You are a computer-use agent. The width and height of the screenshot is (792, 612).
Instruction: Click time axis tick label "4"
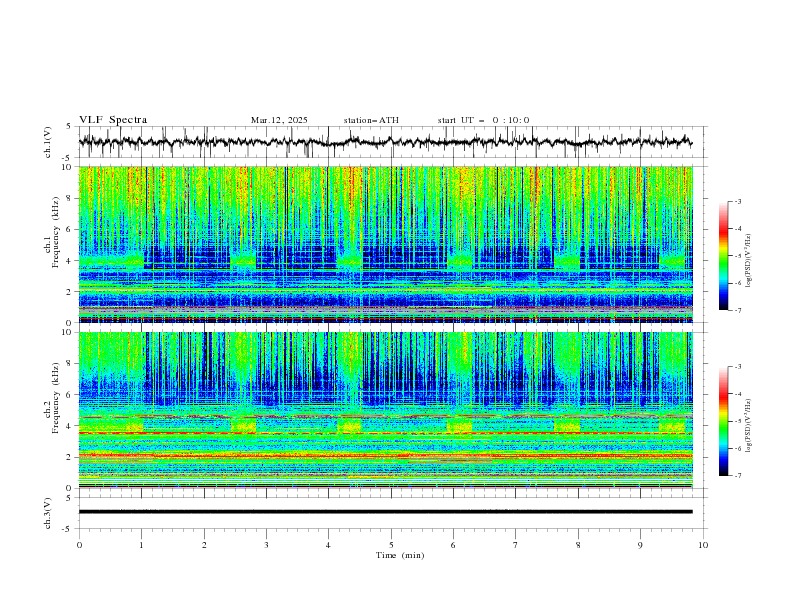329,545
